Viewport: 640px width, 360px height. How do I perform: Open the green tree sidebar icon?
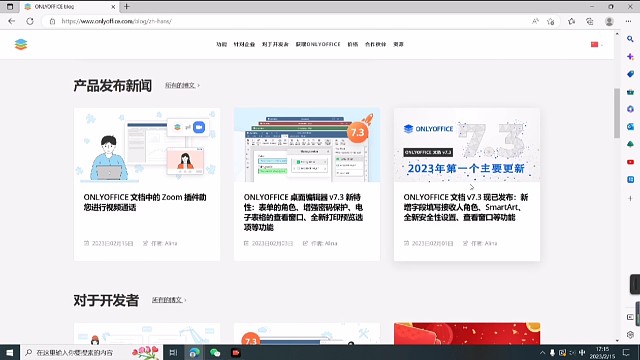tap(630, 144)
